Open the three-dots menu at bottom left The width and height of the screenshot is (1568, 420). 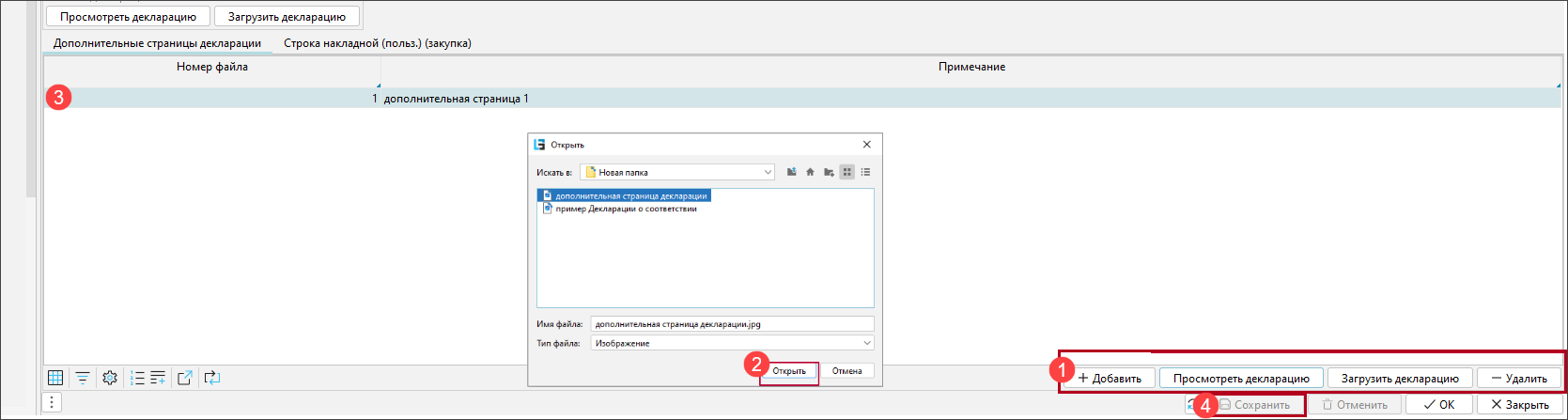(53, 403)
